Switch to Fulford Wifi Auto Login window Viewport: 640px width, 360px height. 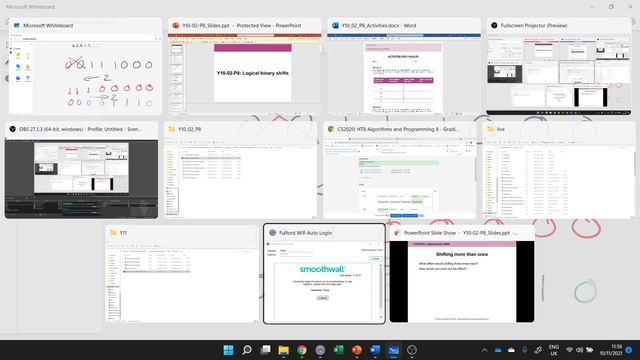coord(324,274)
